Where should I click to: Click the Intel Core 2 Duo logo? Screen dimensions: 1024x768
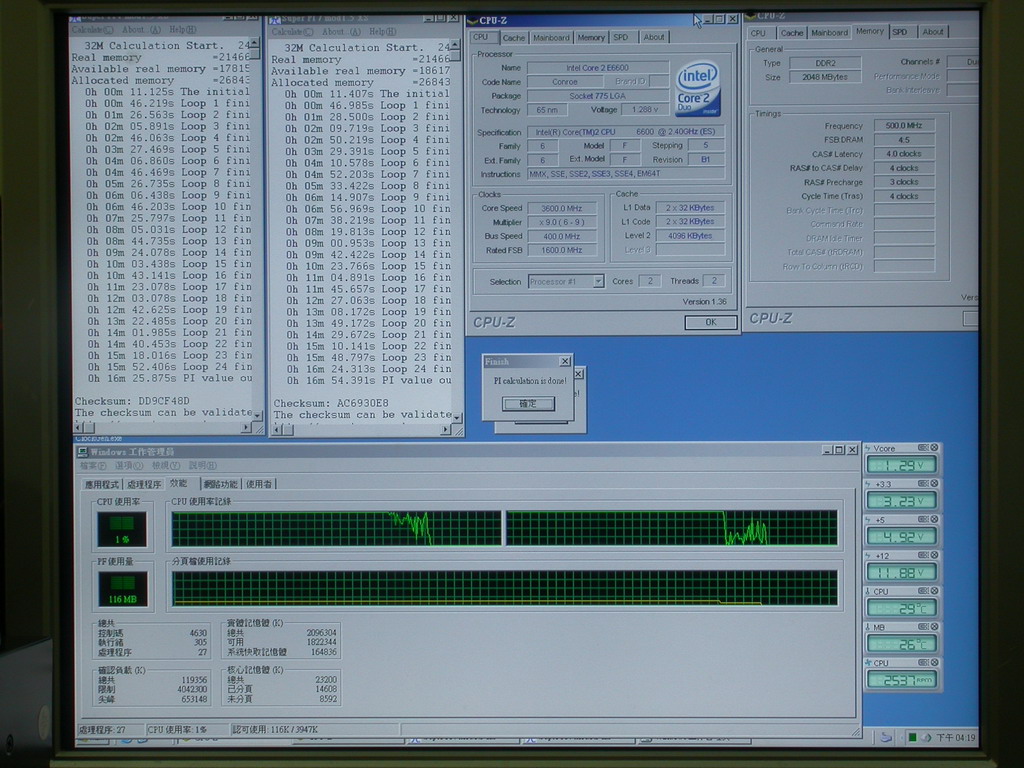click(x=697, y=89)
